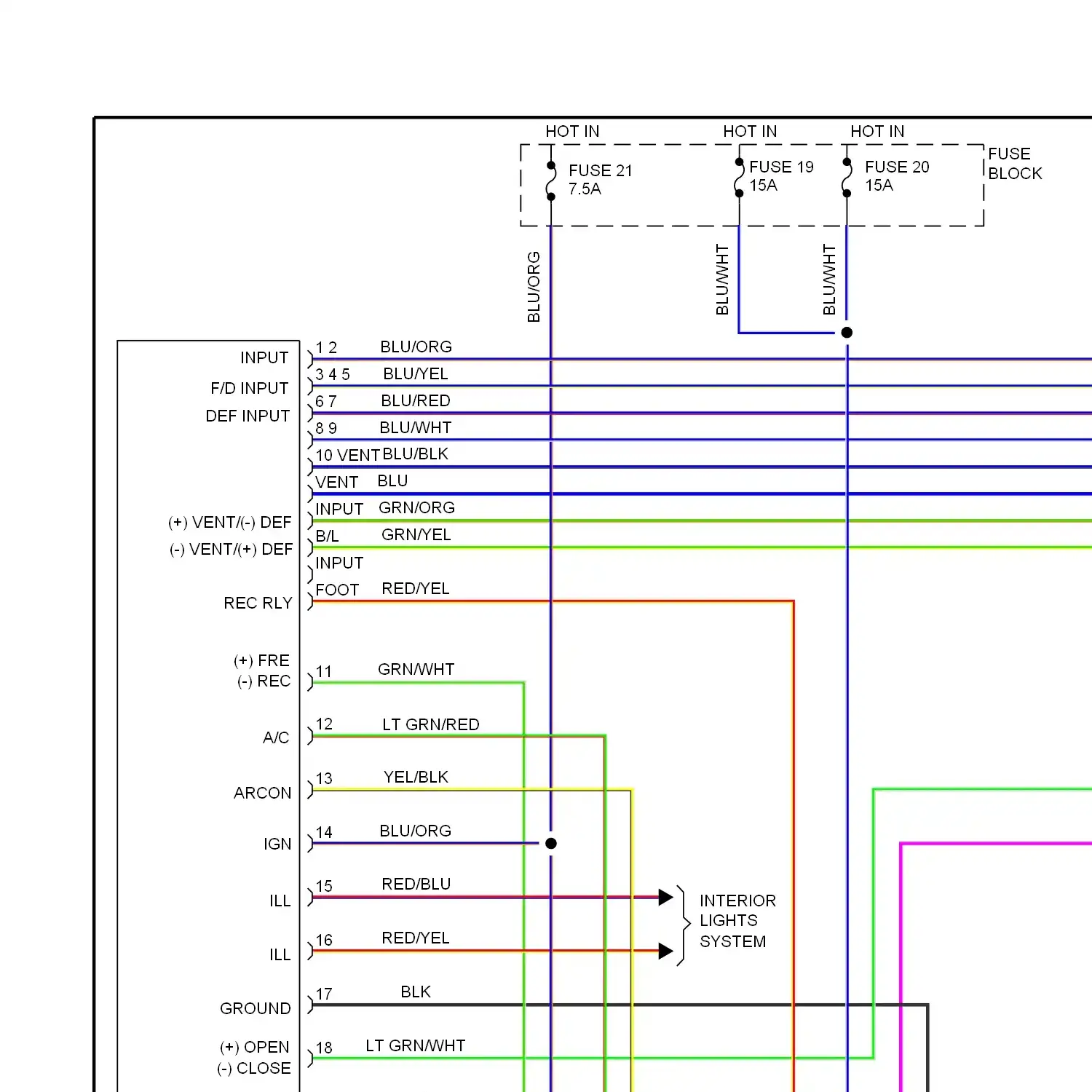Click RED/YEL label on the FOOT wire
This screenshot has width=1092, height=1092.
pyautogui.click(x=416, y=588)
